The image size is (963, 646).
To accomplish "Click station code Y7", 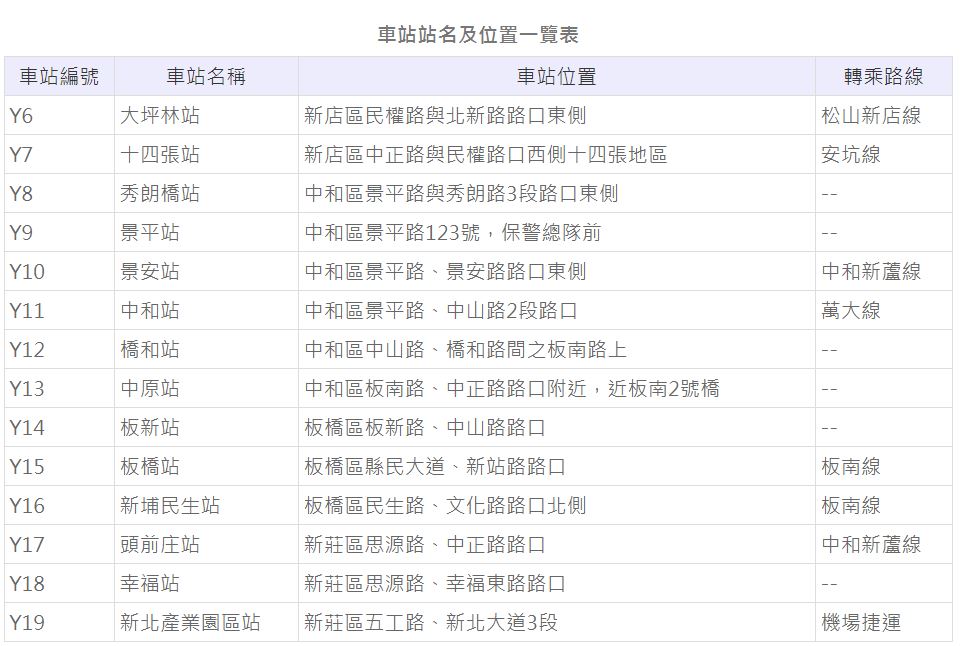I will pyautogui.click(x=21, y=155).
